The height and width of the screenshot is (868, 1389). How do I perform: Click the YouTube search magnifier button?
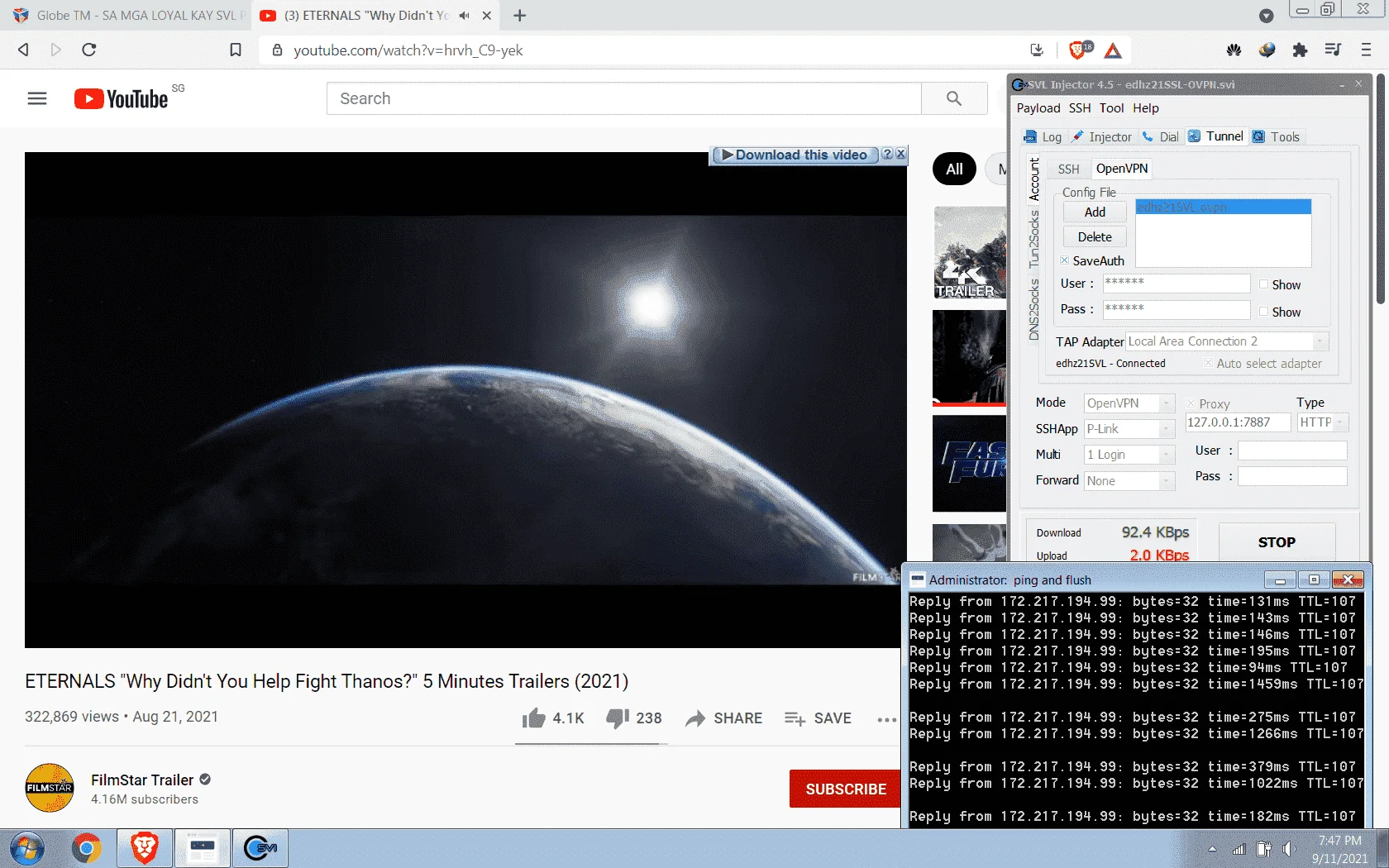click(954, 98)
